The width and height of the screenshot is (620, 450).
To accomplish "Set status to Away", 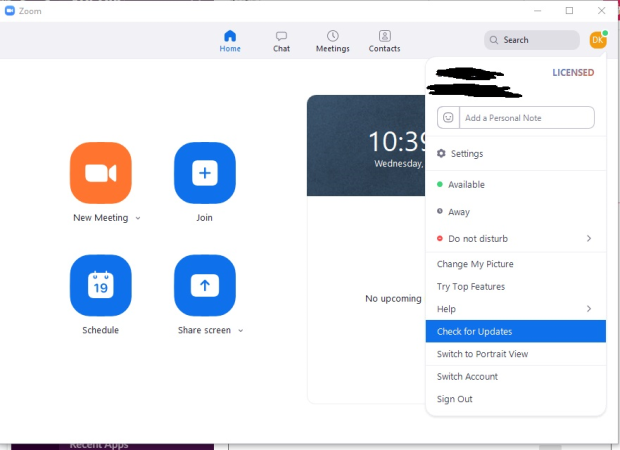I will [x=516, y=212].
